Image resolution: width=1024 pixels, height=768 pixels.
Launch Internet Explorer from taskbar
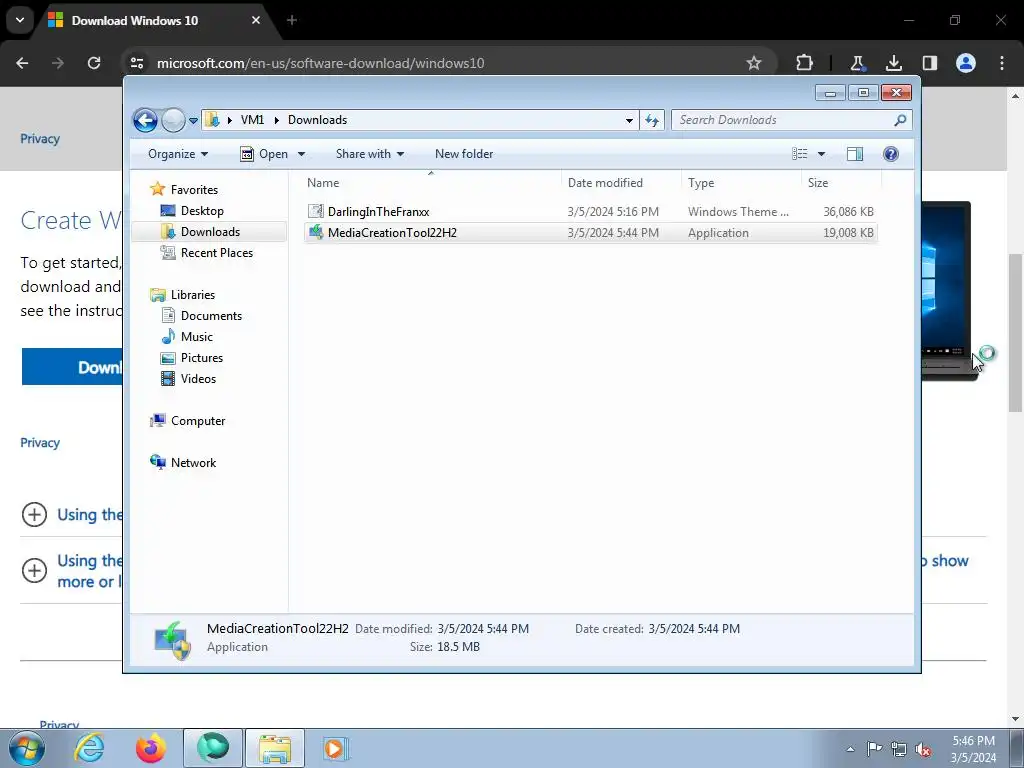(x=89, y=748)
